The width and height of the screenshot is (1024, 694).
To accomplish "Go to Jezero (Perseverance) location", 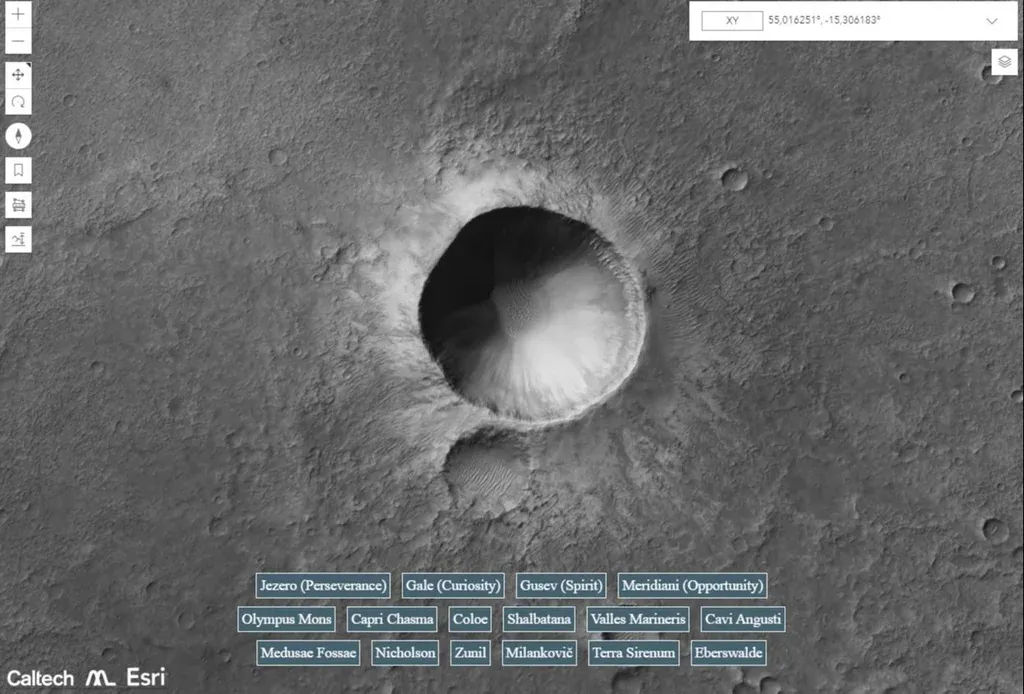I will click(323, 585).
